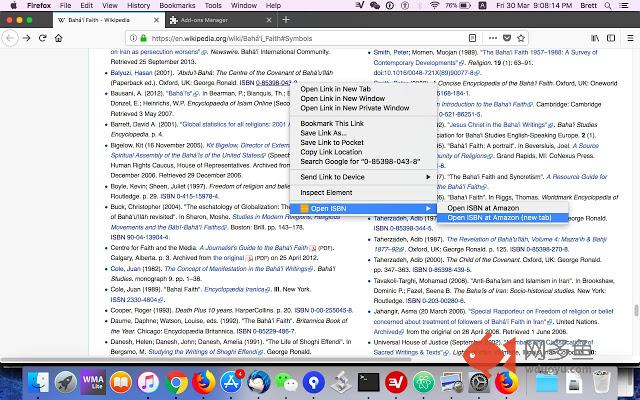The height and width of the screenshot is (400, 640).
Task: Open the Firefox home page icon
Action: (59, 38)
